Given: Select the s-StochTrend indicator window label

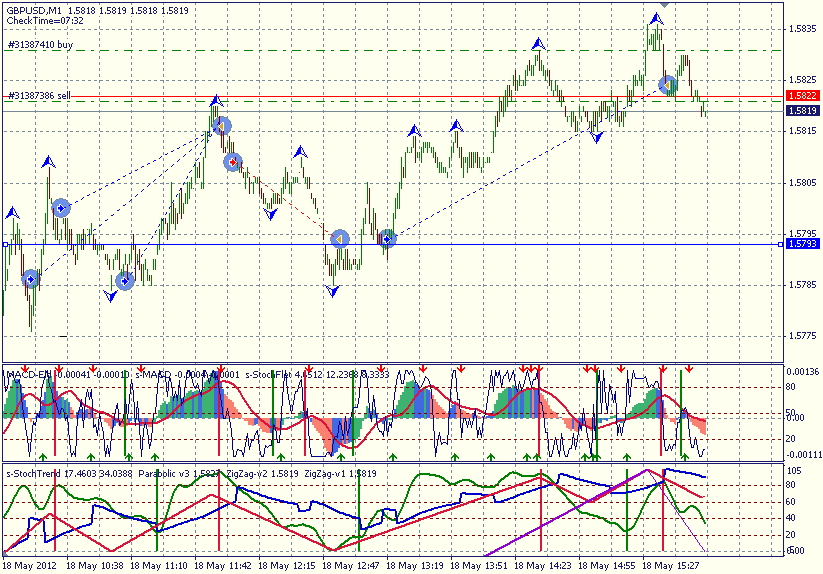Looking at the screenshot, I should pyautogui.click(x=36, y=473).
